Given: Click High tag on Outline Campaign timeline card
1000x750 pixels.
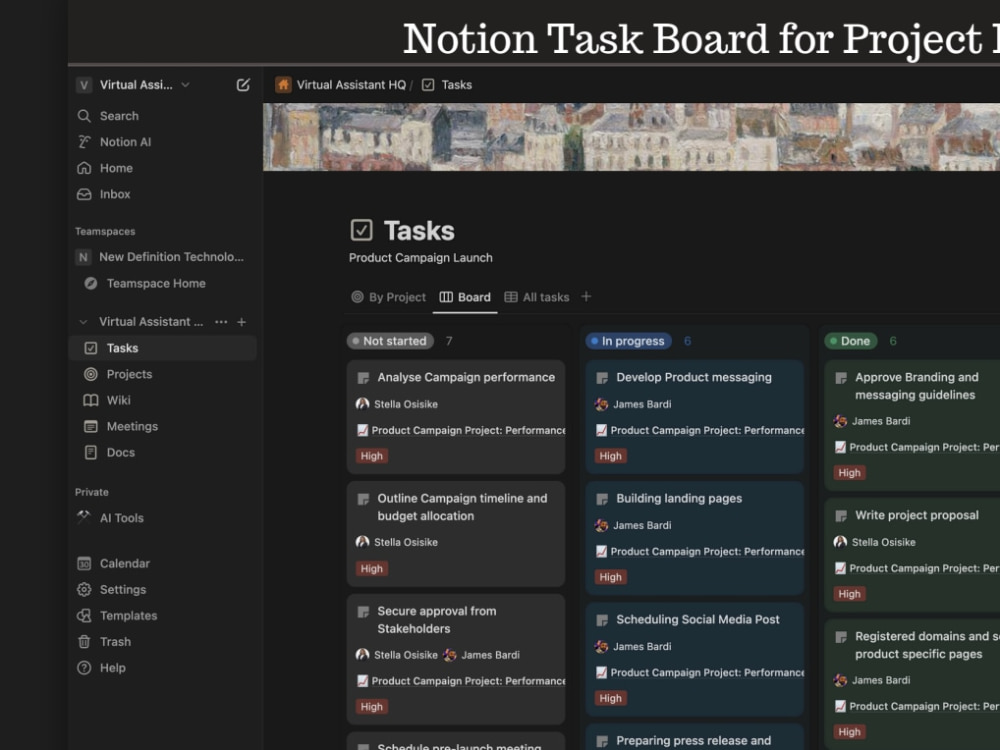Looking at the screenshot, I should tap(372, 569).
